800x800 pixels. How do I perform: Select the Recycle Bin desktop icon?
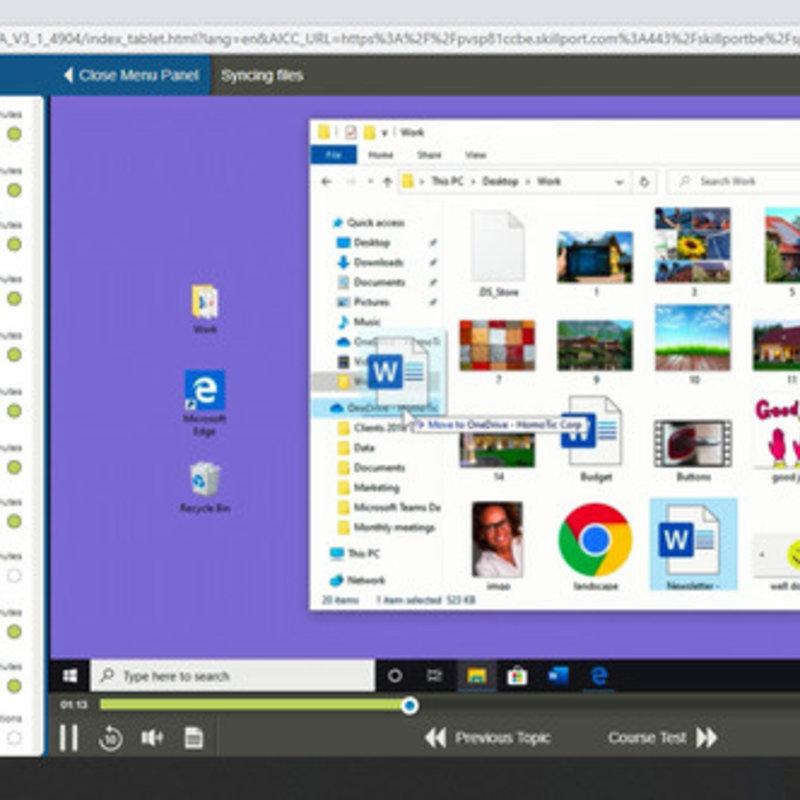(x=205, y=487)
